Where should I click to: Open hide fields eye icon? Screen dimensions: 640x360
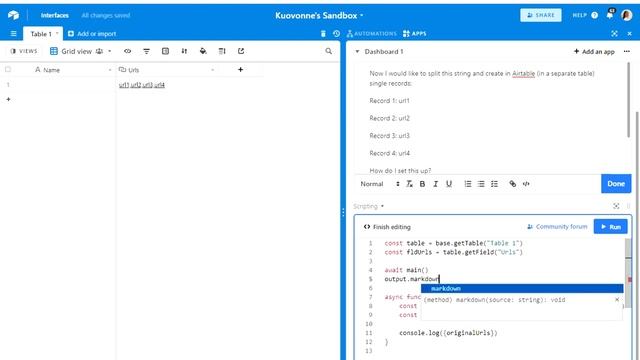pos(128,51)
